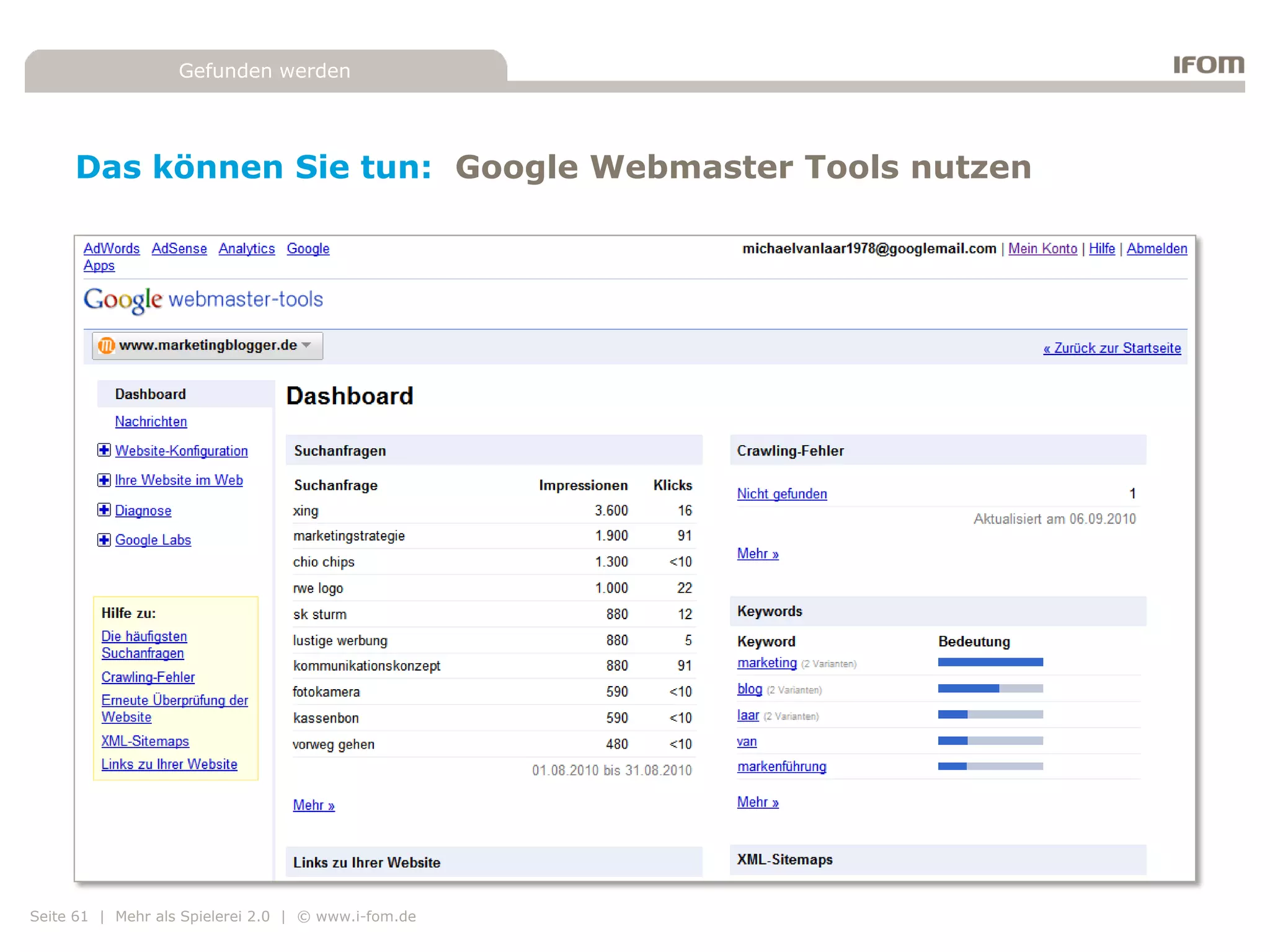Click Mehr under Crawling-Fehler
Viewport: 1270px width, 952px height.
pos(758,553)
